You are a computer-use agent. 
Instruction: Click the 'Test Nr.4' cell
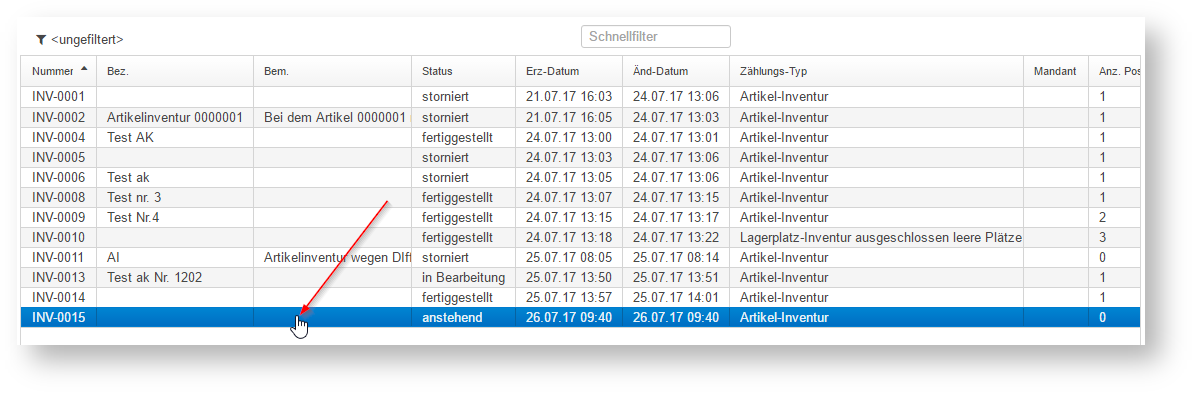tap(175, 217)
